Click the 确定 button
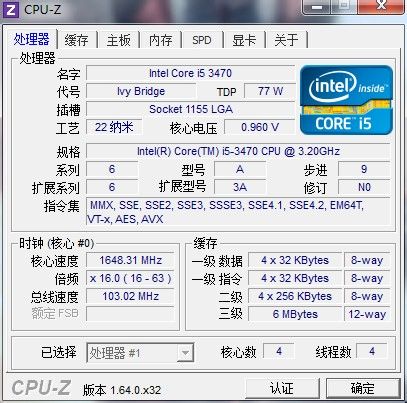407x403 pixels. click(363, 388)
